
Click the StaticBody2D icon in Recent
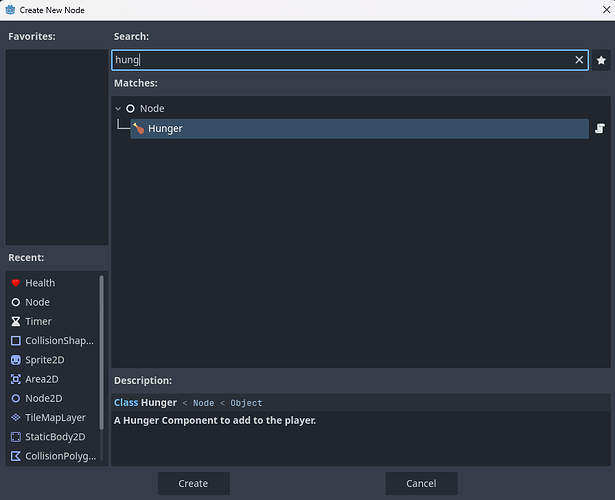(x=16, y=437)
